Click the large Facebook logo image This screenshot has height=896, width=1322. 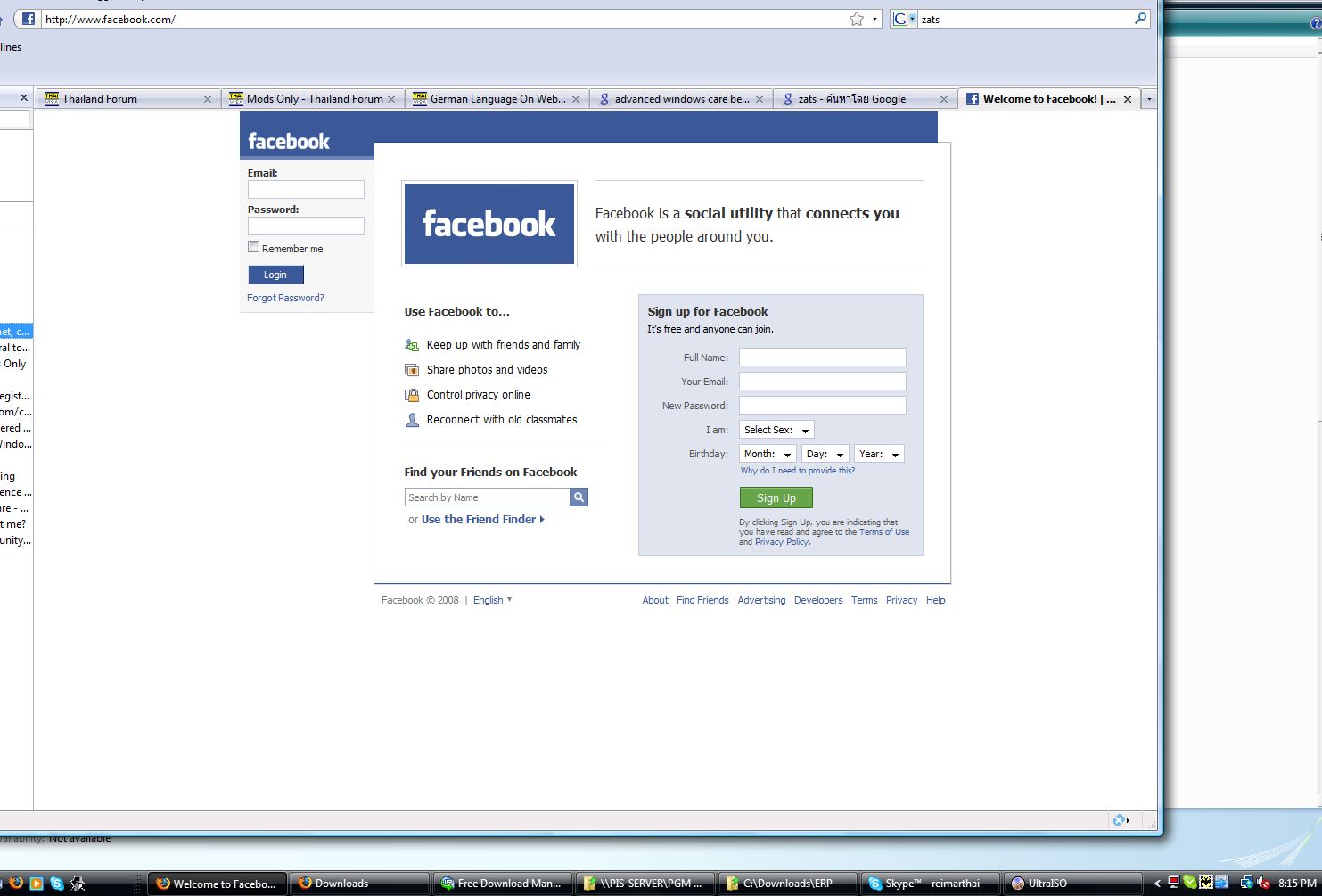[x=489, y=224]
